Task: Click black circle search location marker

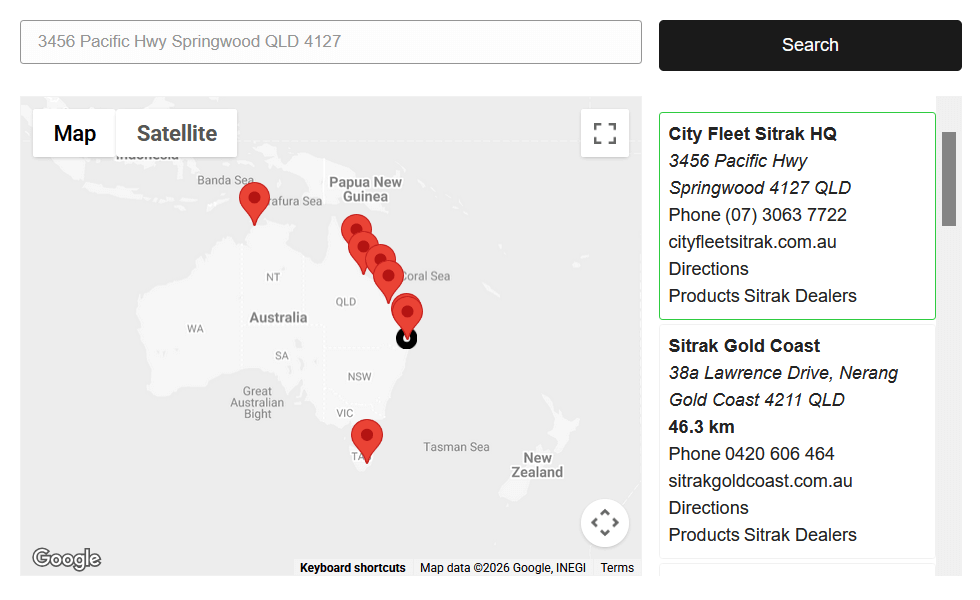Action: (406, 339)
